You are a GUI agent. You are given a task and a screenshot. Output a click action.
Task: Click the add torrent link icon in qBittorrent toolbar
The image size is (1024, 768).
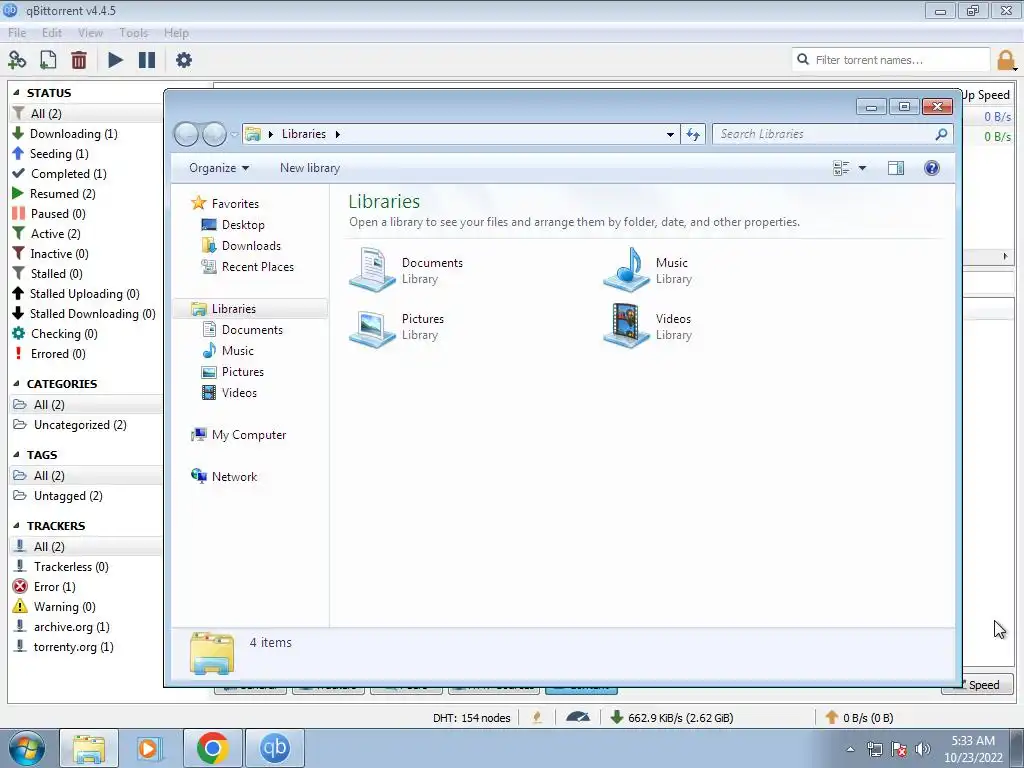click(17, 60)
